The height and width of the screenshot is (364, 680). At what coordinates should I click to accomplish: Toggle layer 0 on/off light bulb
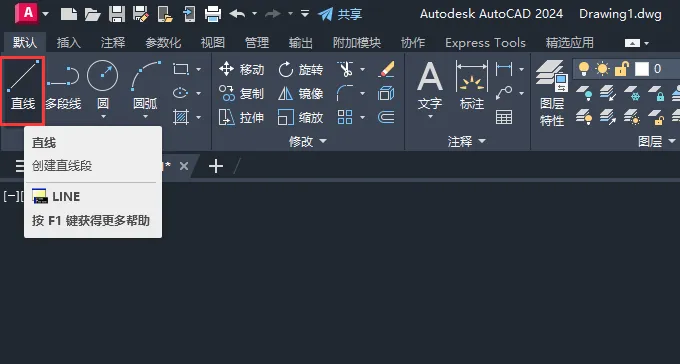click(x=584, y=69)
